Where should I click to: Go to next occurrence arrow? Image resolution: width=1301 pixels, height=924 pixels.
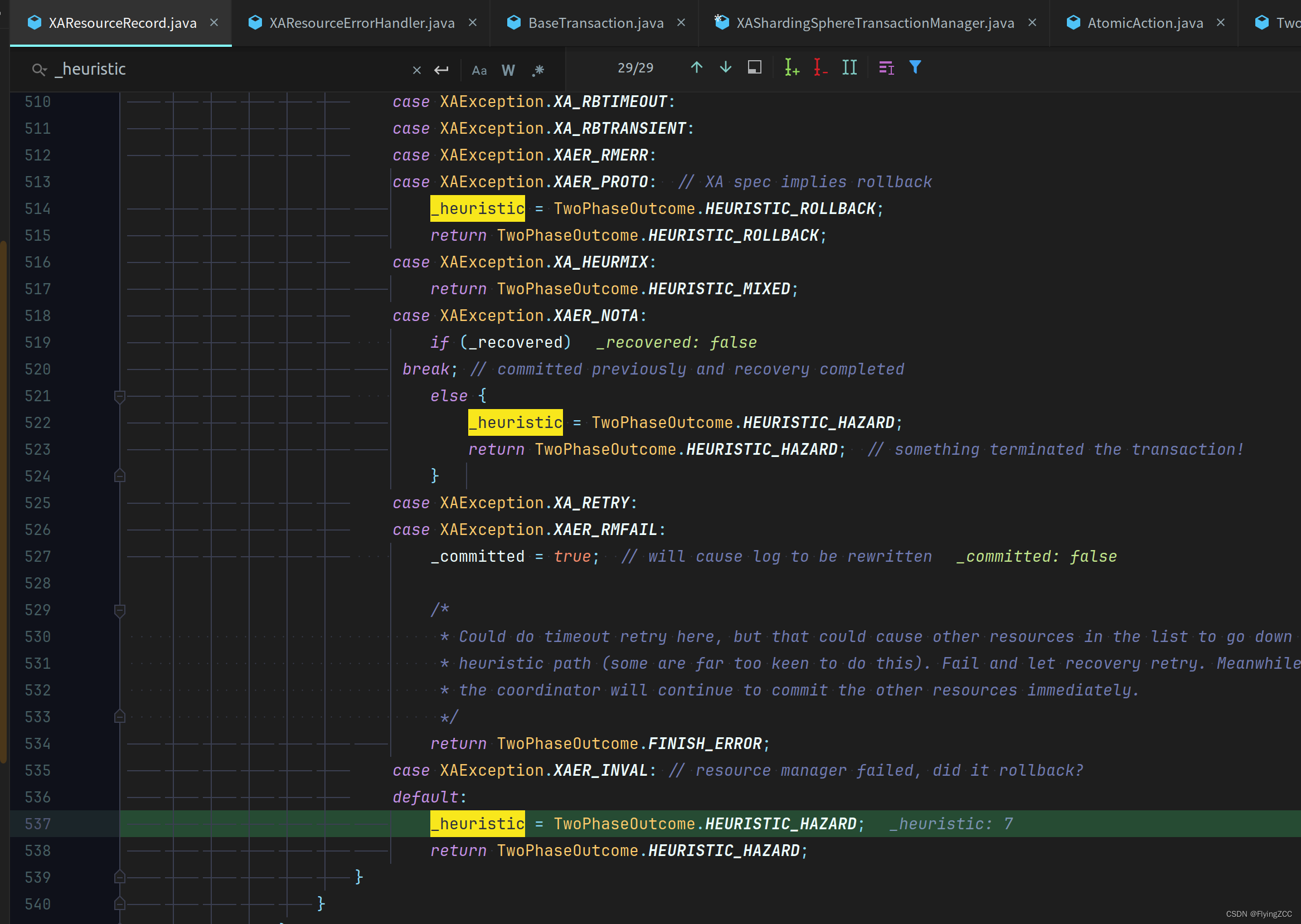click(725, 67)
